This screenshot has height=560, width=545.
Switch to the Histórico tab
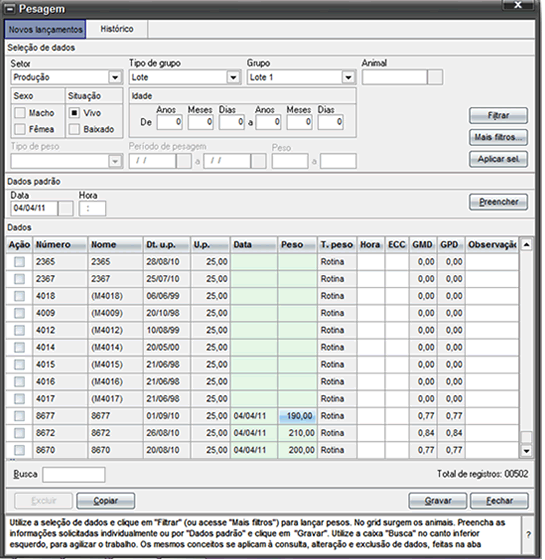click(x=117, y=29)
